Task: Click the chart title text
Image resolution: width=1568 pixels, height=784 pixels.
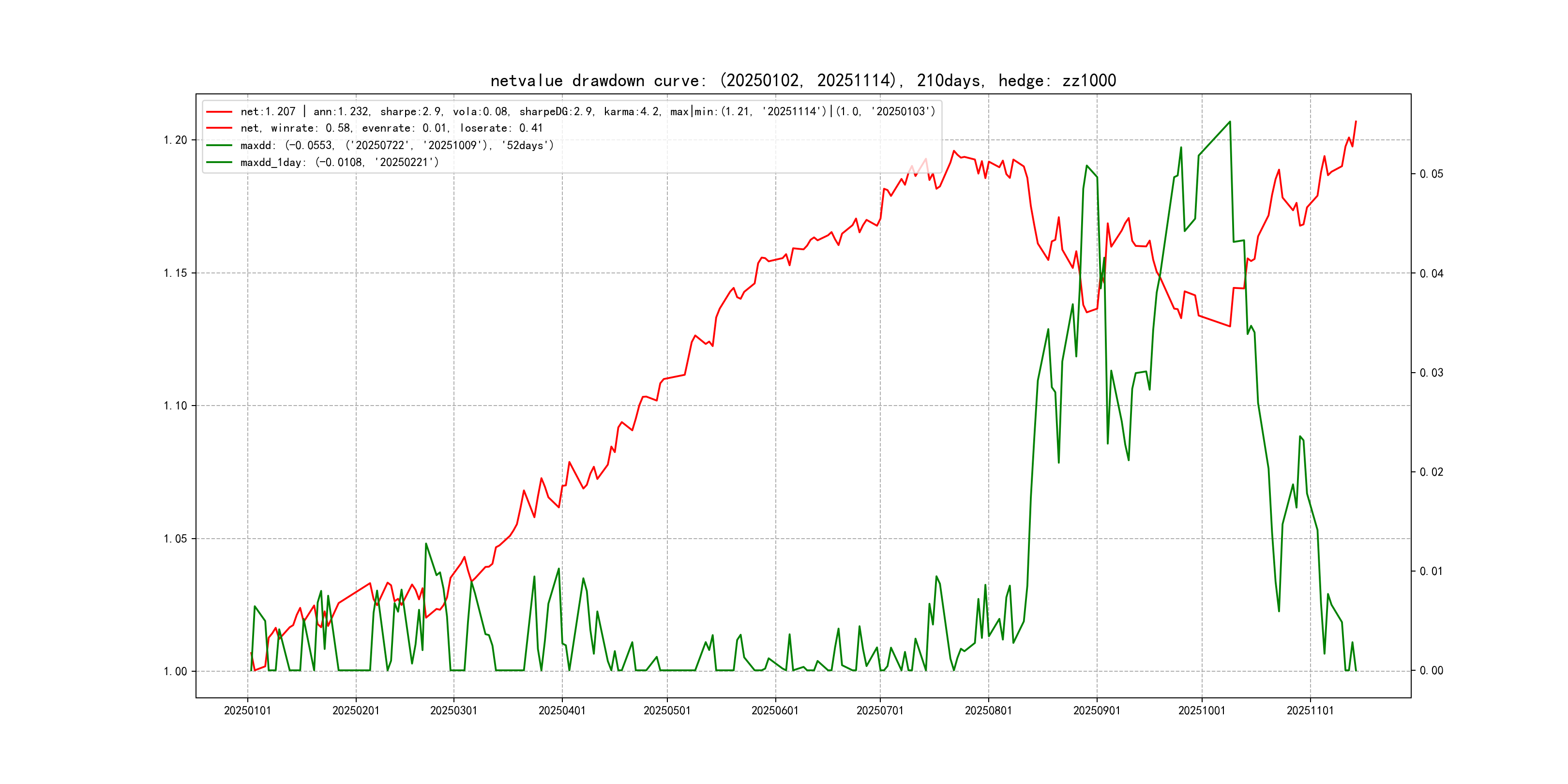Action: (x=803, y=81)
